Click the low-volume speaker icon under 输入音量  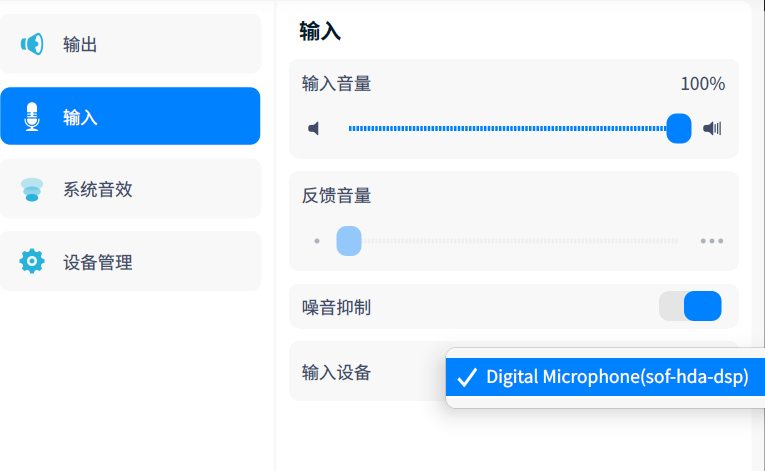point(314,129)
